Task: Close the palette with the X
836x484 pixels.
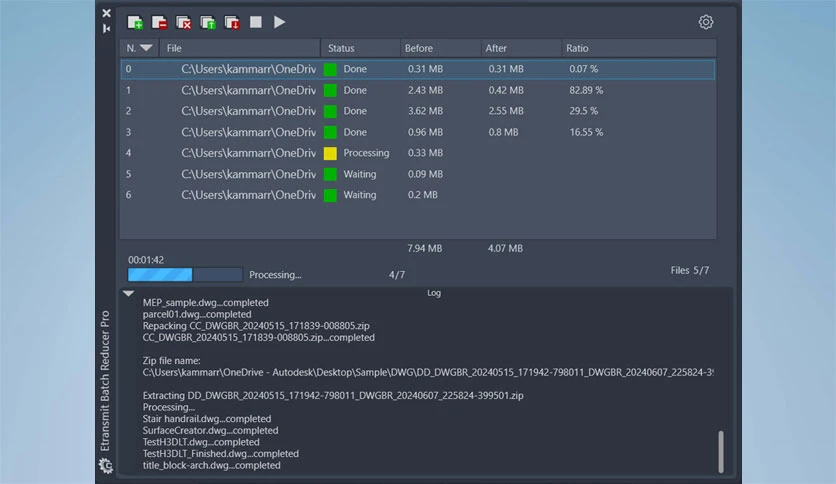Action: [x=107, y=13]
